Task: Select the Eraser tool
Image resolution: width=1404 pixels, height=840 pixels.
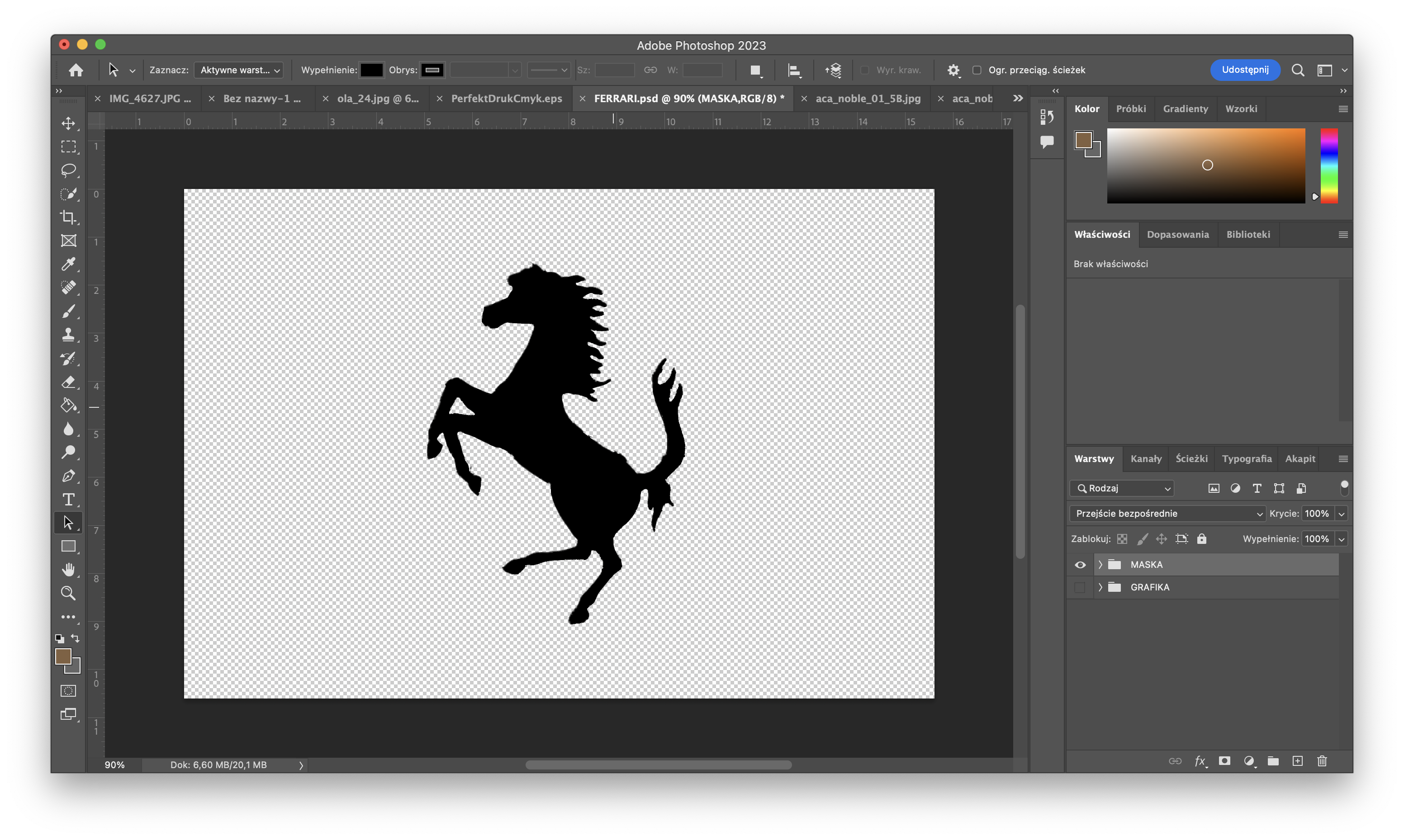Action: point(68,382)
